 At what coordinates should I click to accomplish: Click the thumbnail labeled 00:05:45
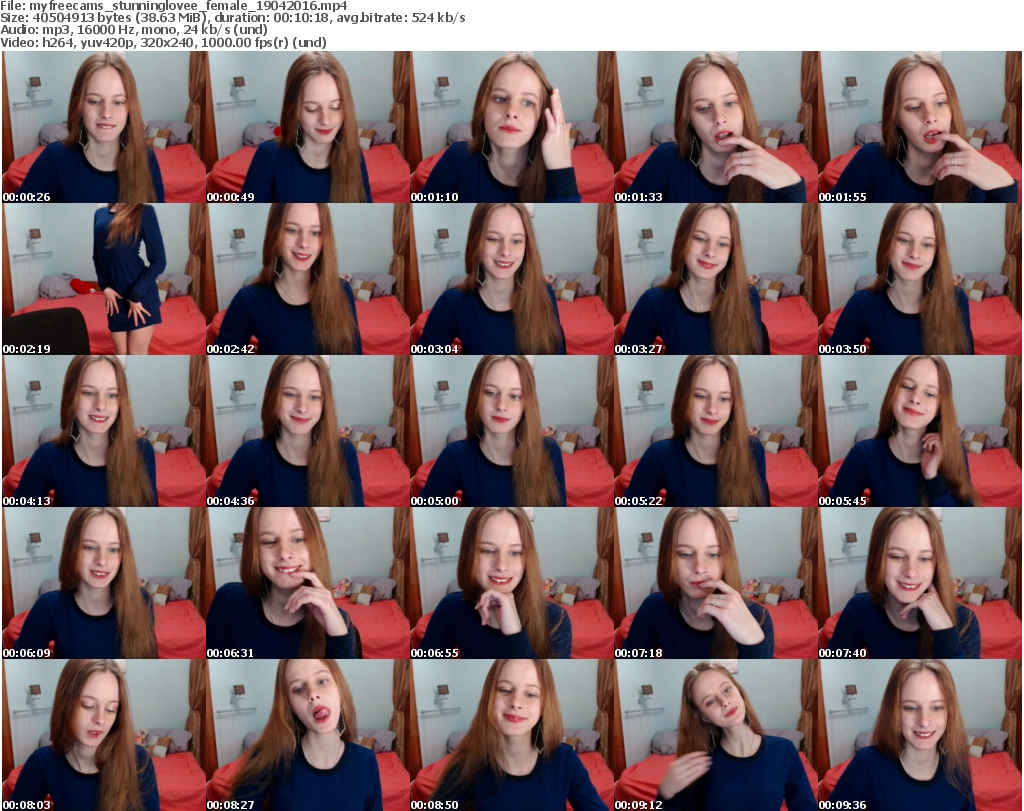920,432
